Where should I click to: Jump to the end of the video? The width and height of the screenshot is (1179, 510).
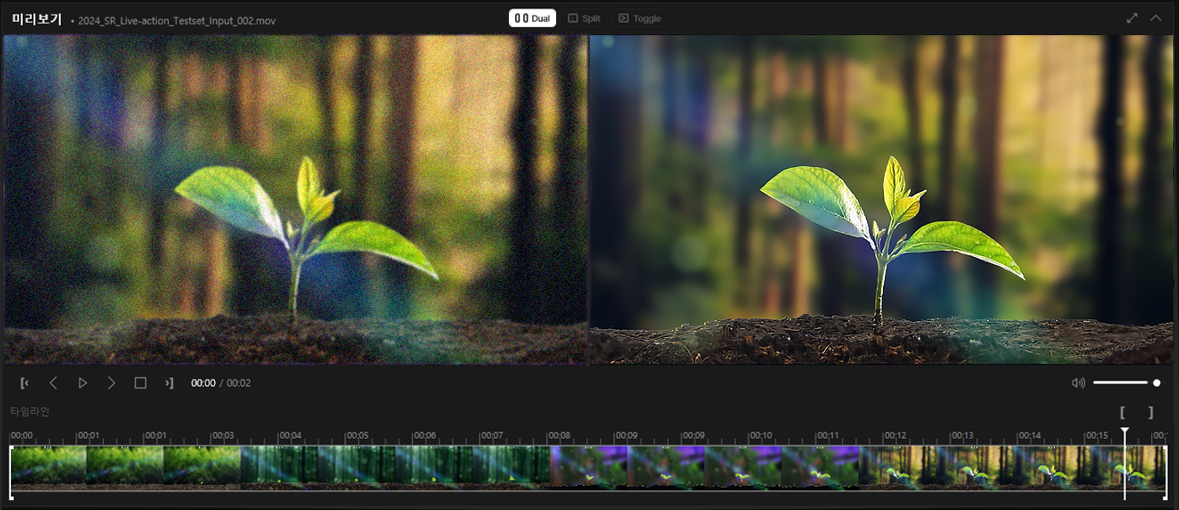click(x=169, y=383)
